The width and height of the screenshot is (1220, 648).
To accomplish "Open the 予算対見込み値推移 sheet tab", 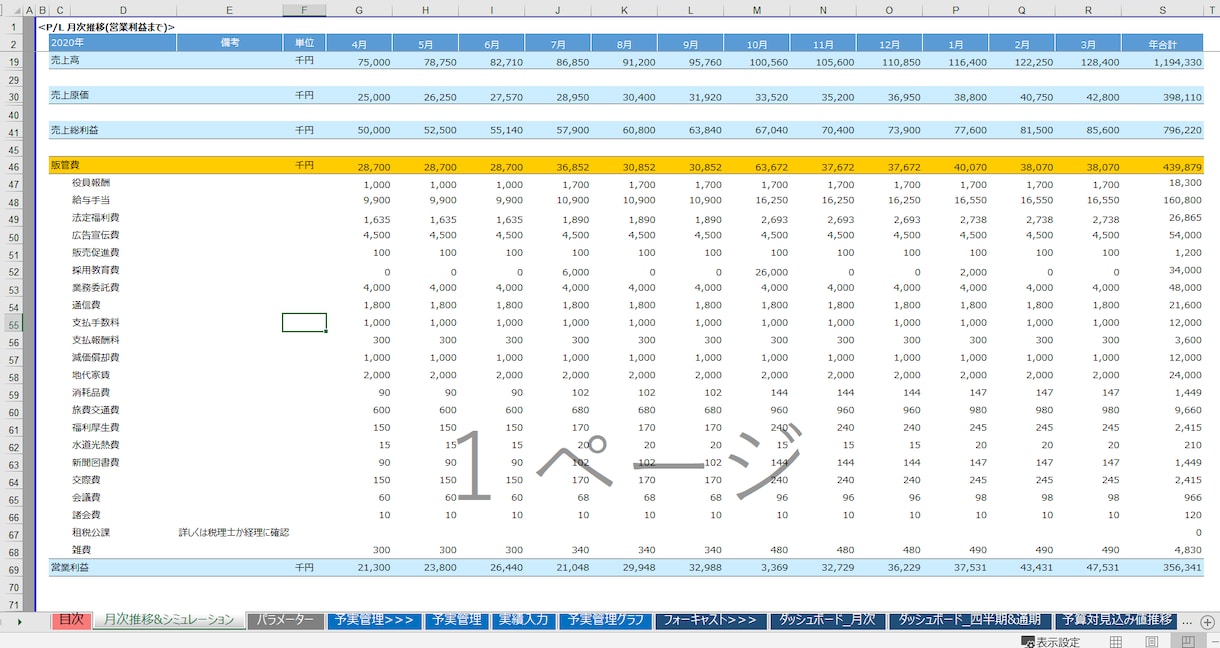I will point(1115,621).
